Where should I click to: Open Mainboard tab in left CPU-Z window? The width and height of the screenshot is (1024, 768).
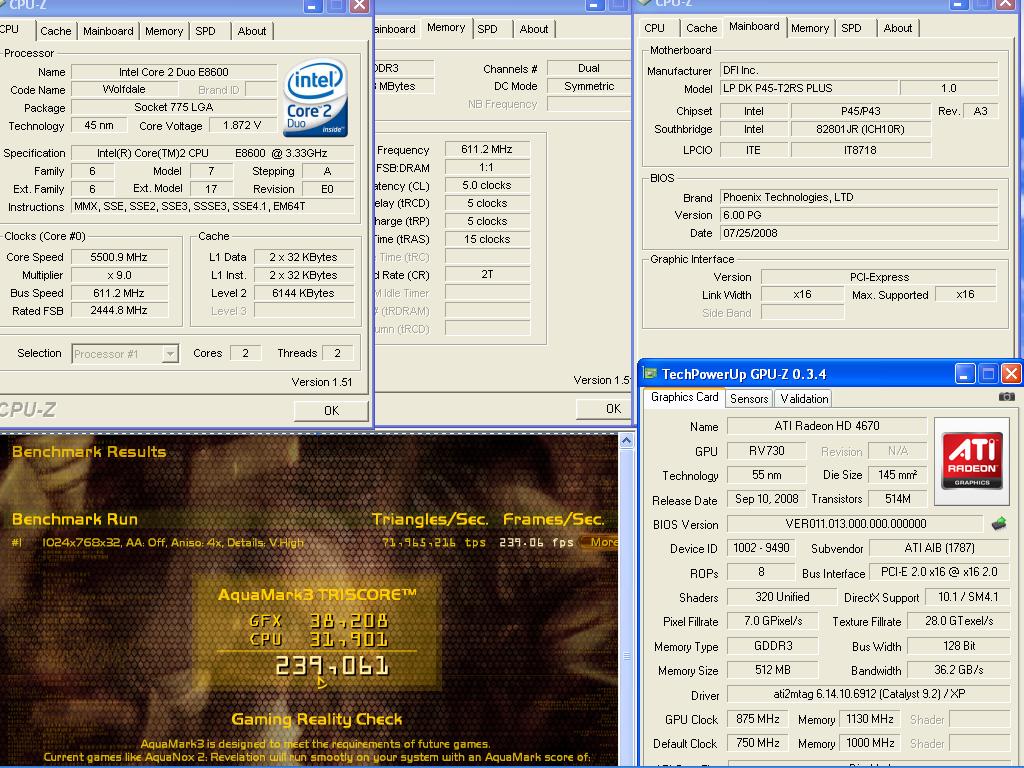click(108, 31)
